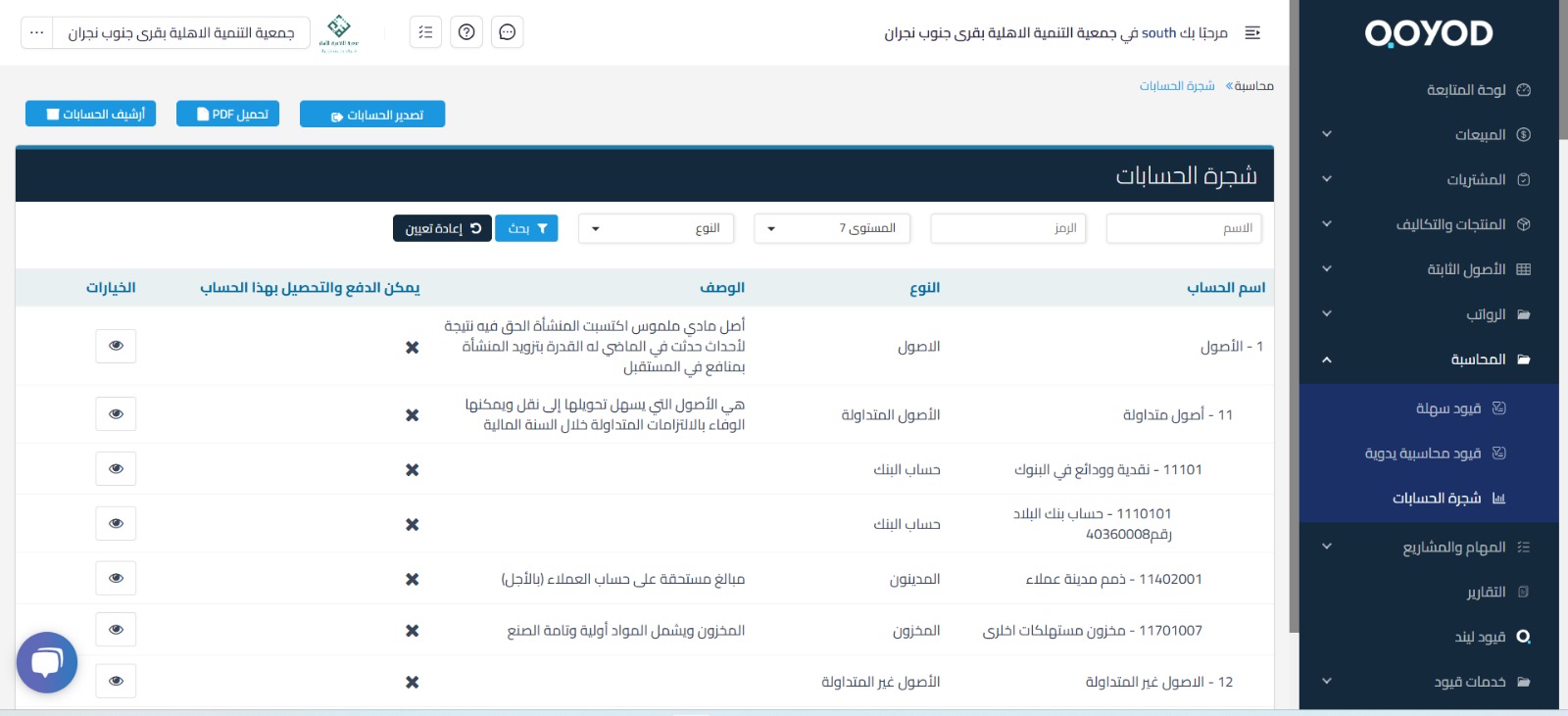View account 11402001 ذمم مدينة عملاء details
The height and width of the screenshot is (716, 1568).
click(x=116, y=579)
